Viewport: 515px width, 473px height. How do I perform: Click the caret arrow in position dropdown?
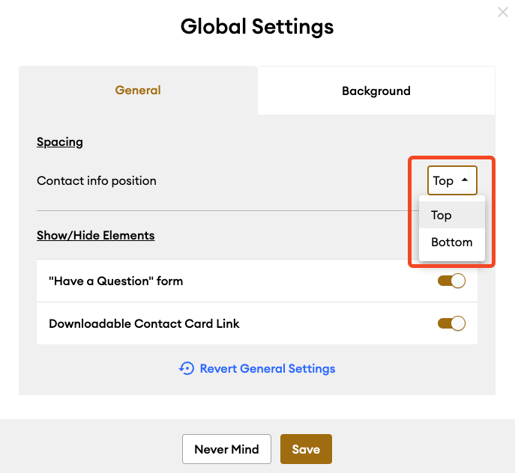tap(465, 180)
